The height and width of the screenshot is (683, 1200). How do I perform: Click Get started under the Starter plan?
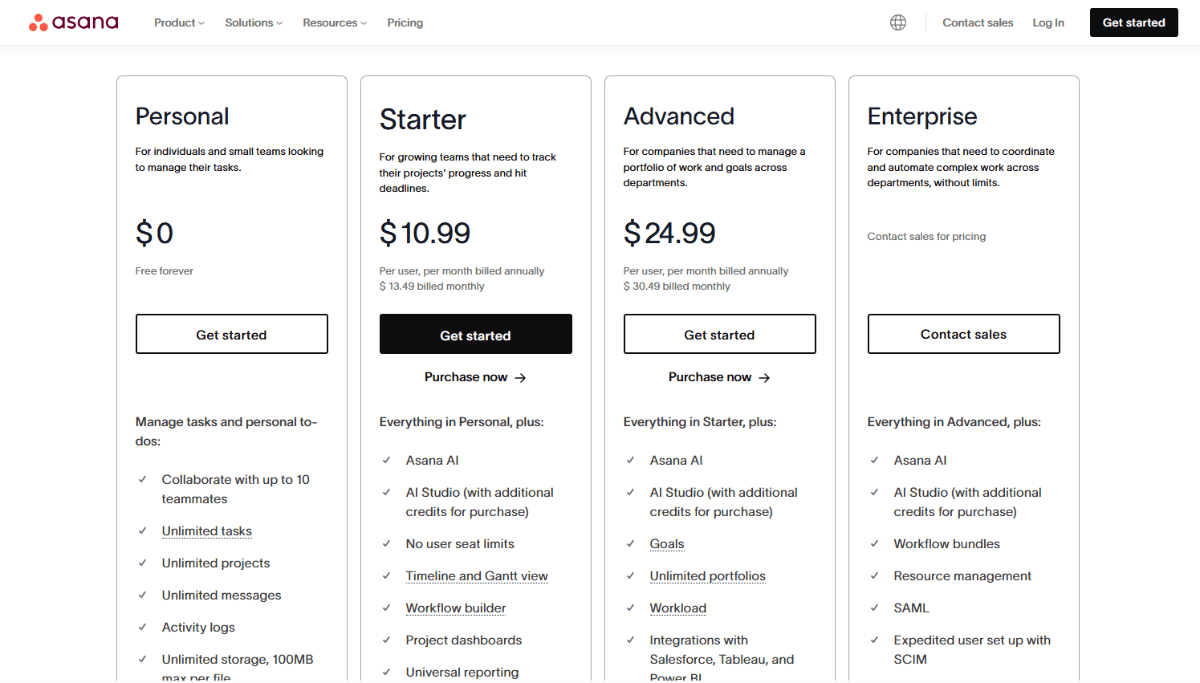click(475, 333)
